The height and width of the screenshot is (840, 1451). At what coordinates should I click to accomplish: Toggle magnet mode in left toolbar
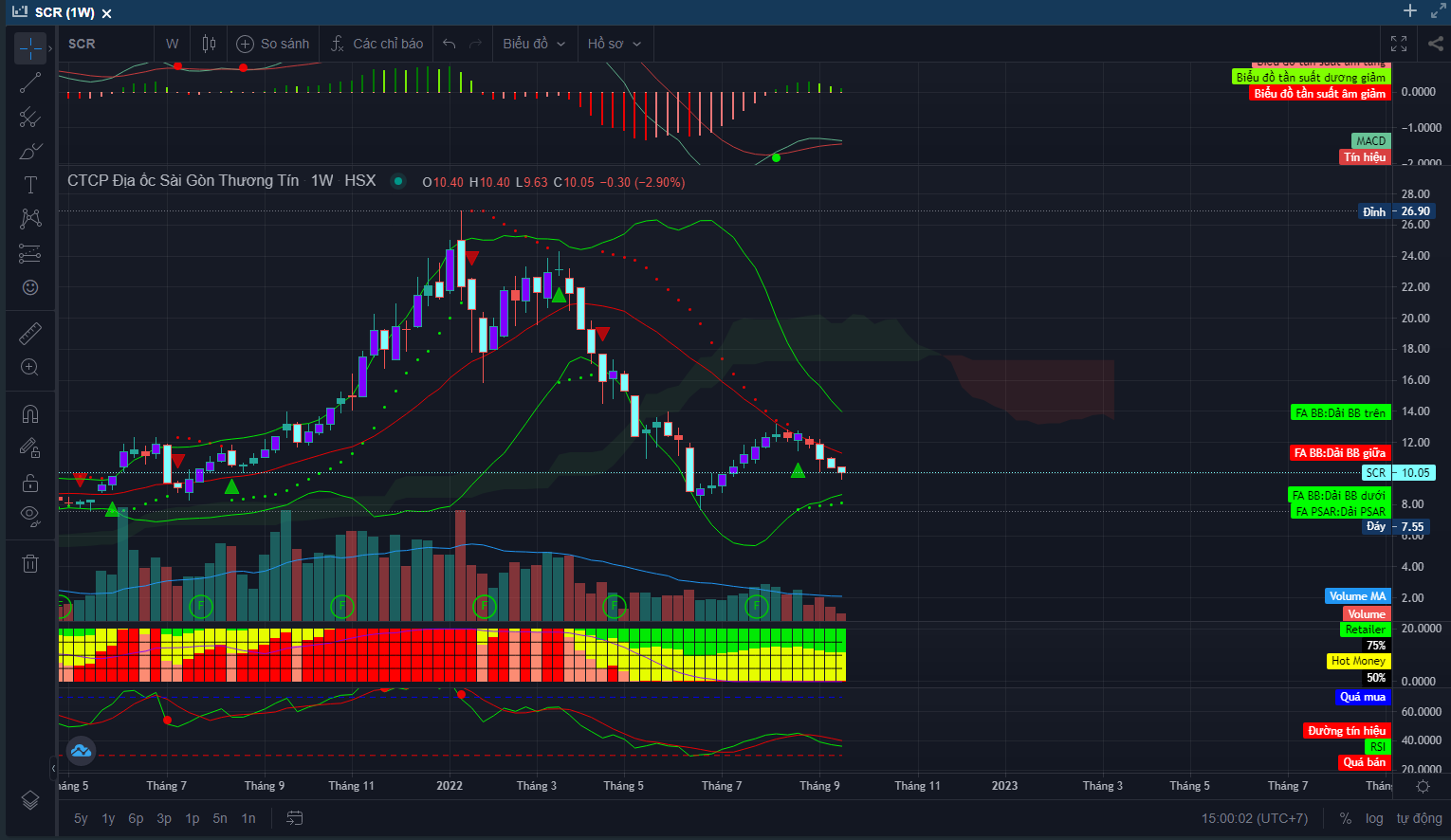click(30, 414)
